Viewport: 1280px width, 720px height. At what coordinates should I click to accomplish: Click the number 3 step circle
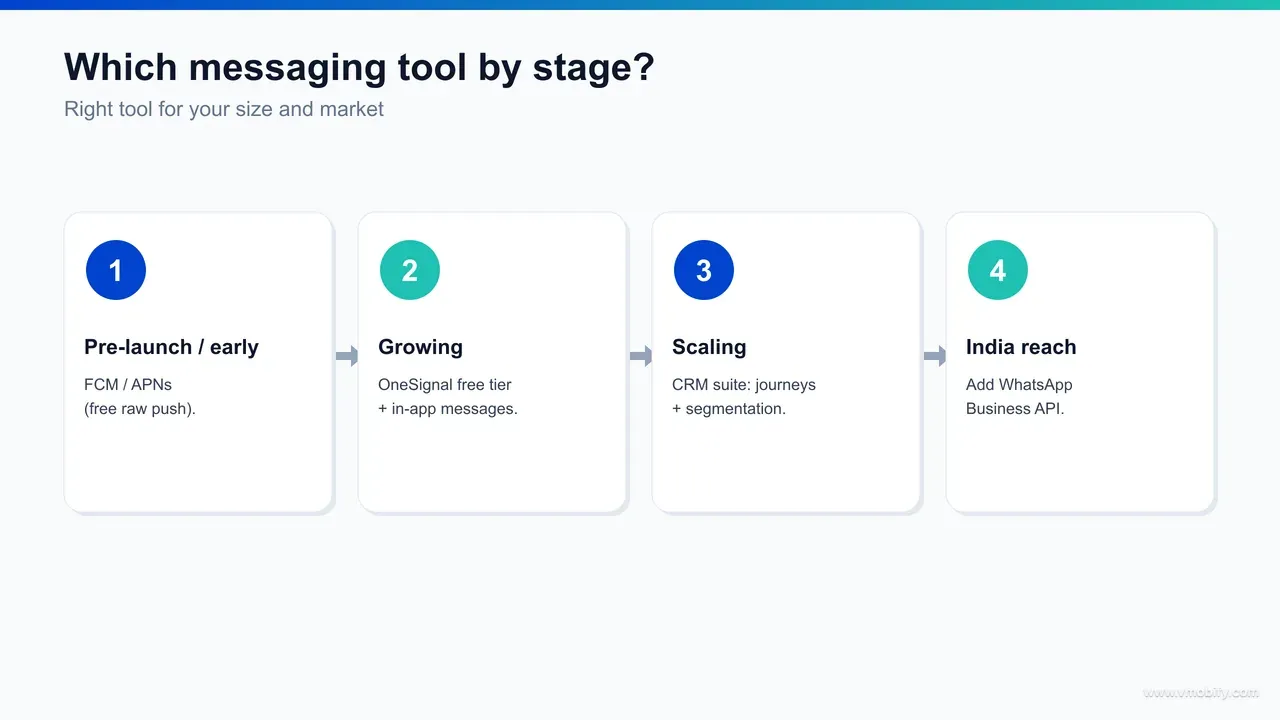pyautogui.click(x=704, y=270)
